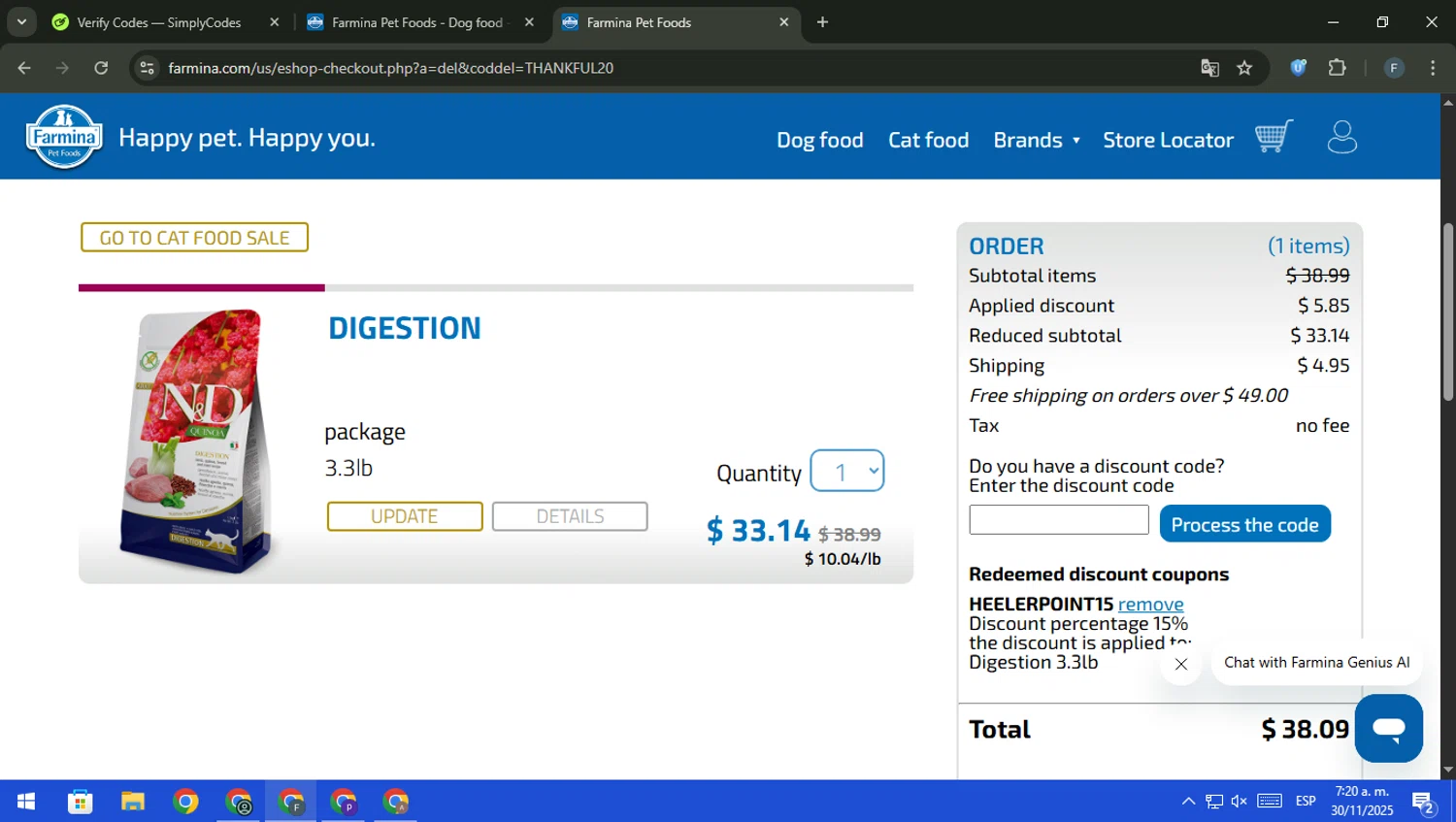Switch to Verify Codes — SimplyCodes tab

pos(158,22)
